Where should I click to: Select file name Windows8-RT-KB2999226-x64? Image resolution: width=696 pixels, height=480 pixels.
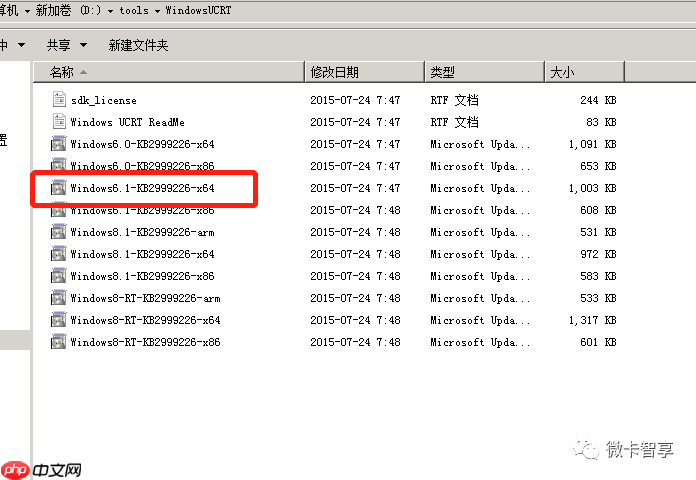click(x=145, y=320)
